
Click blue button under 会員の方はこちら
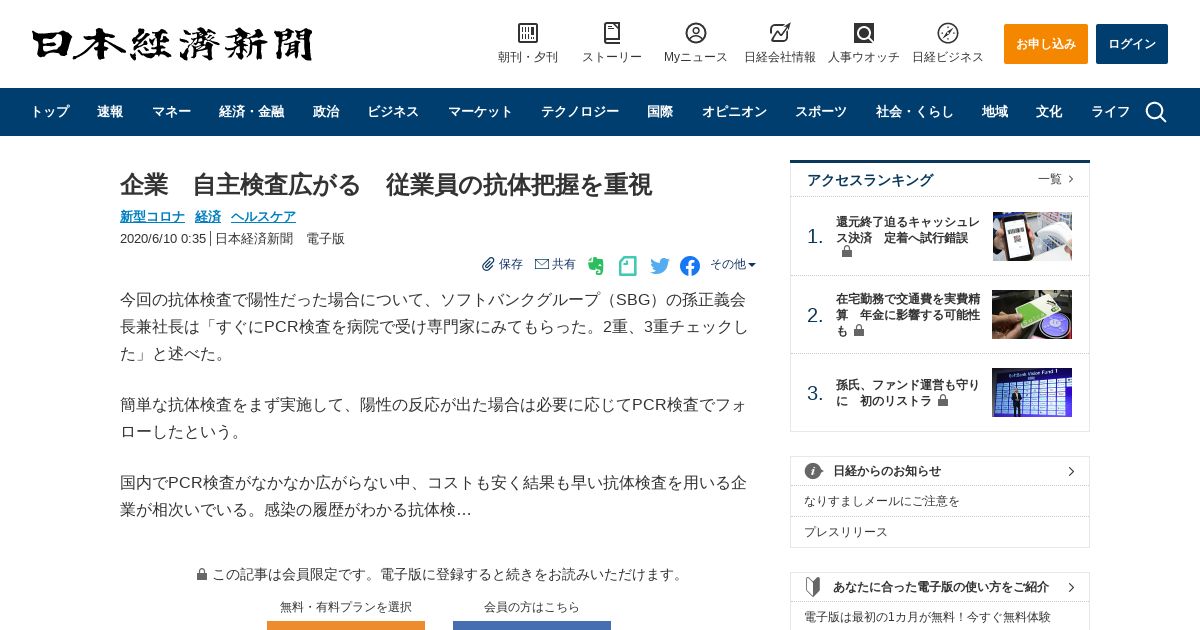(x=532, y=625)
